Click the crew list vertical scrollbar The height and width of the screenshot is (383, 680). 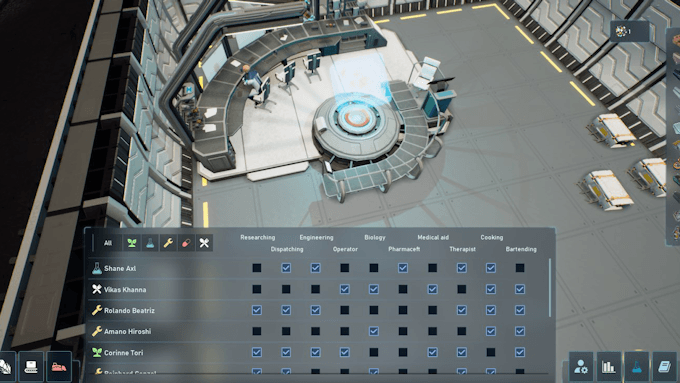tap(550, 288)
